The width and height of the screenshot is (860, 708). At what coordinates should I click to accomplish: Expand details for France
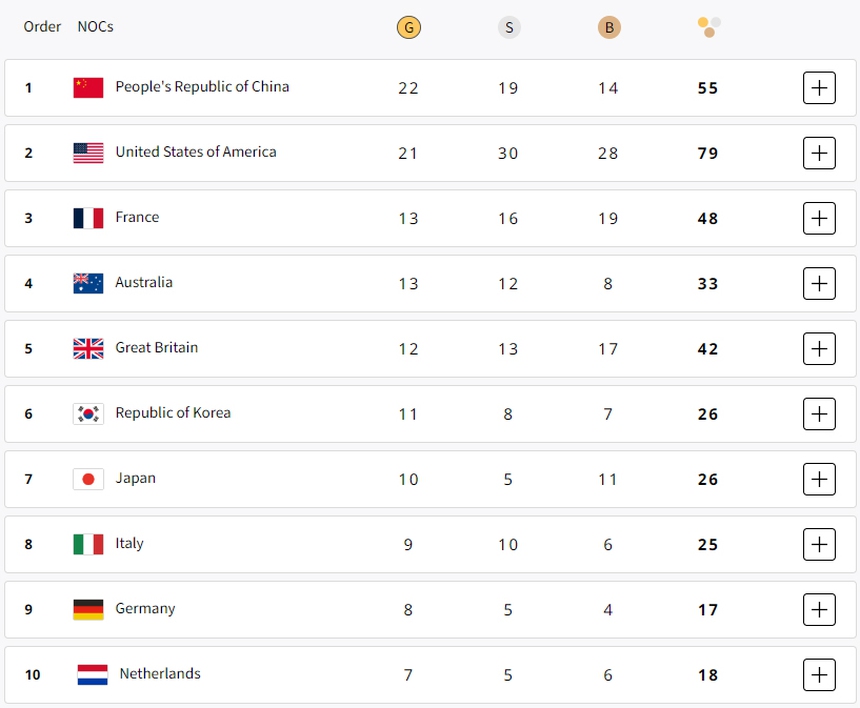(819, 218)
